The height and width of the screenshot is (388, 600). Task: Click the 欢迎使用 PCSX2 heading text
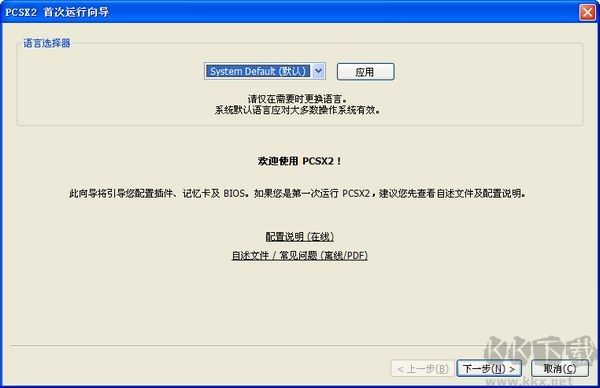pyautogui.click(x=299, y=161)
